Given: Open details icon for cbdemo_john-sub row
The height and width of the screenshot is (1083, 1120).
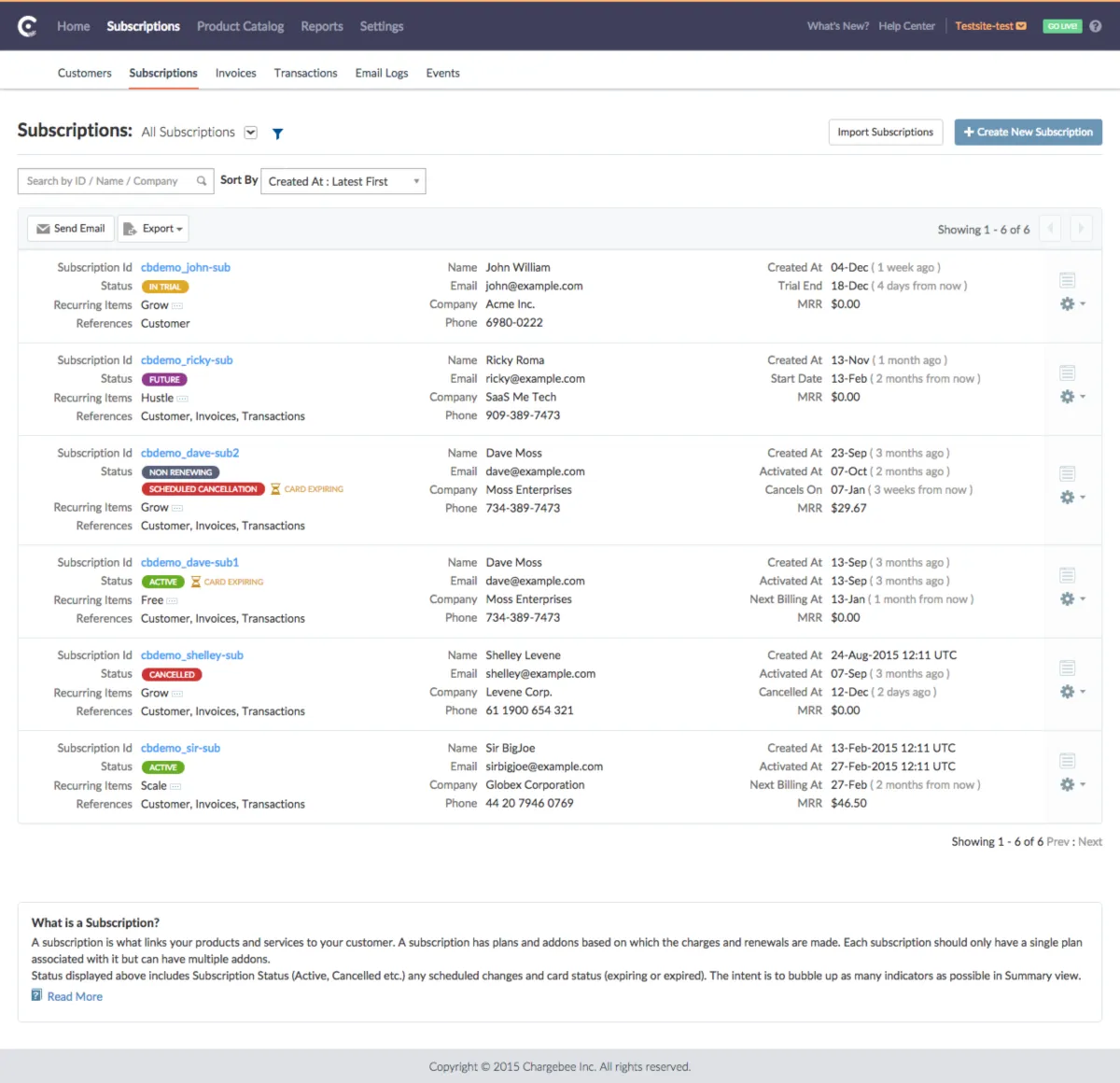Looking at the screenshot, I should (1068, 280).
